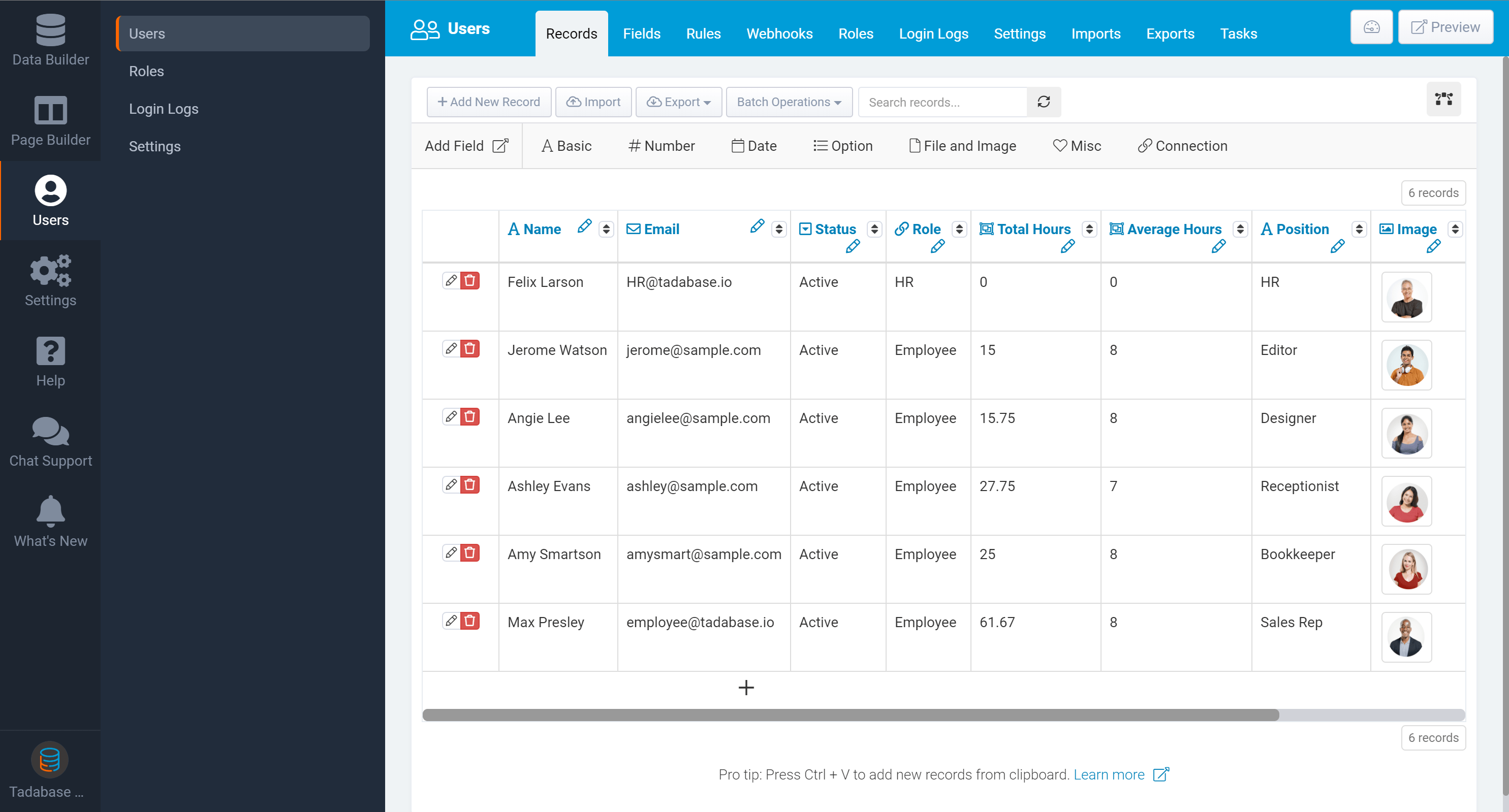Open Chat Support from sidebar
Image resolution: width=1509 pixels, height=812 pixels.
[50, 442]
